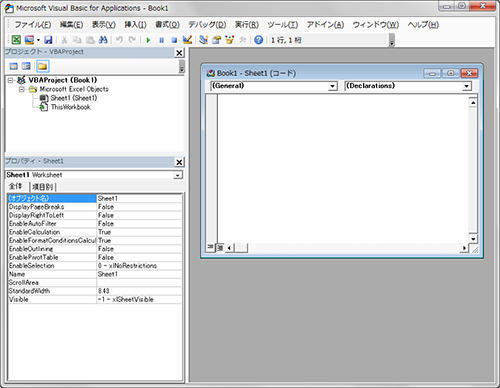The height and width of the screenshot is (388, 500).
Task: Open the 実行(R) menu
Action: 247,25
